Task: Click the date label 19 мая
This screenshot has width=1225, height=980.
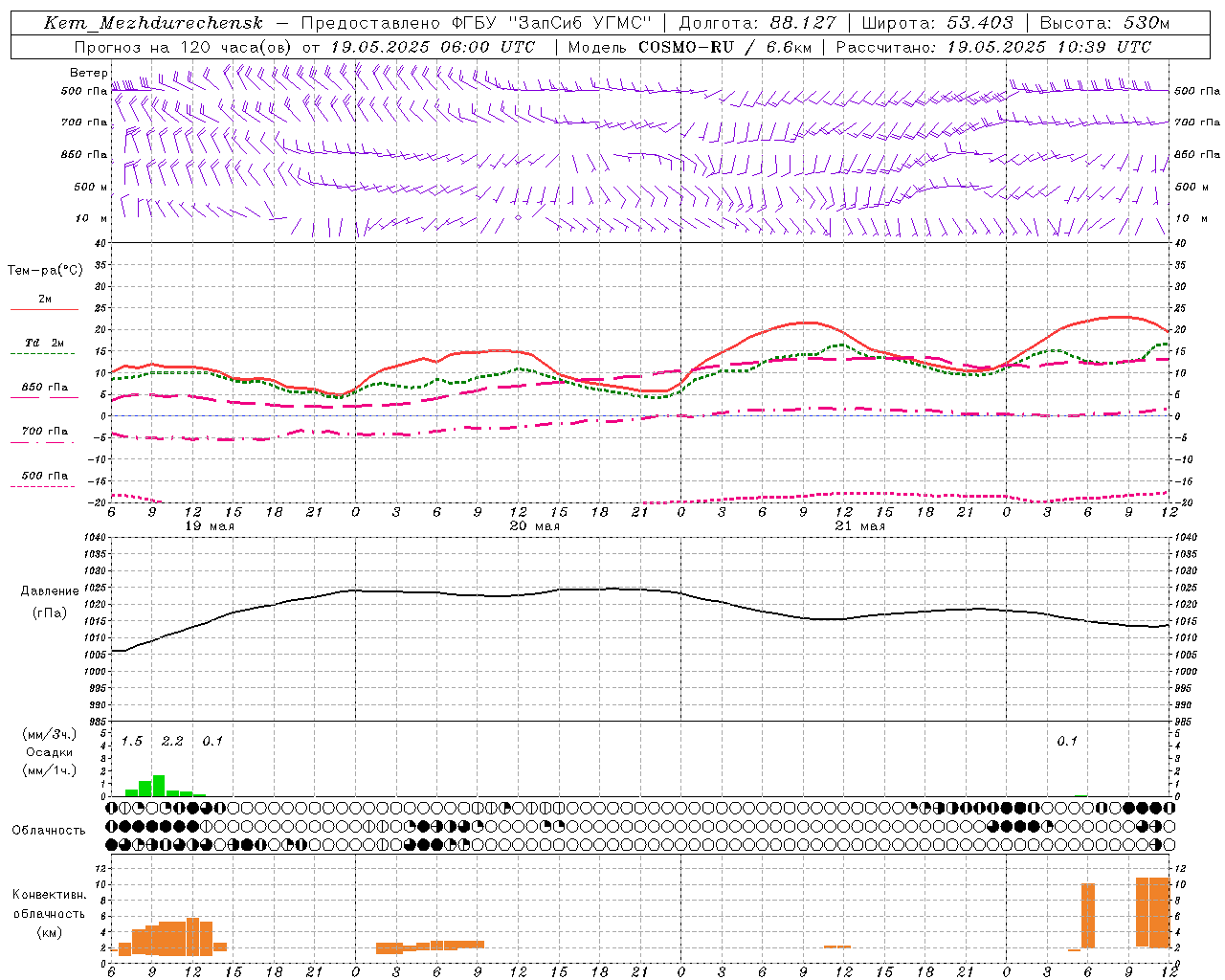Action: tap(210, 526)
